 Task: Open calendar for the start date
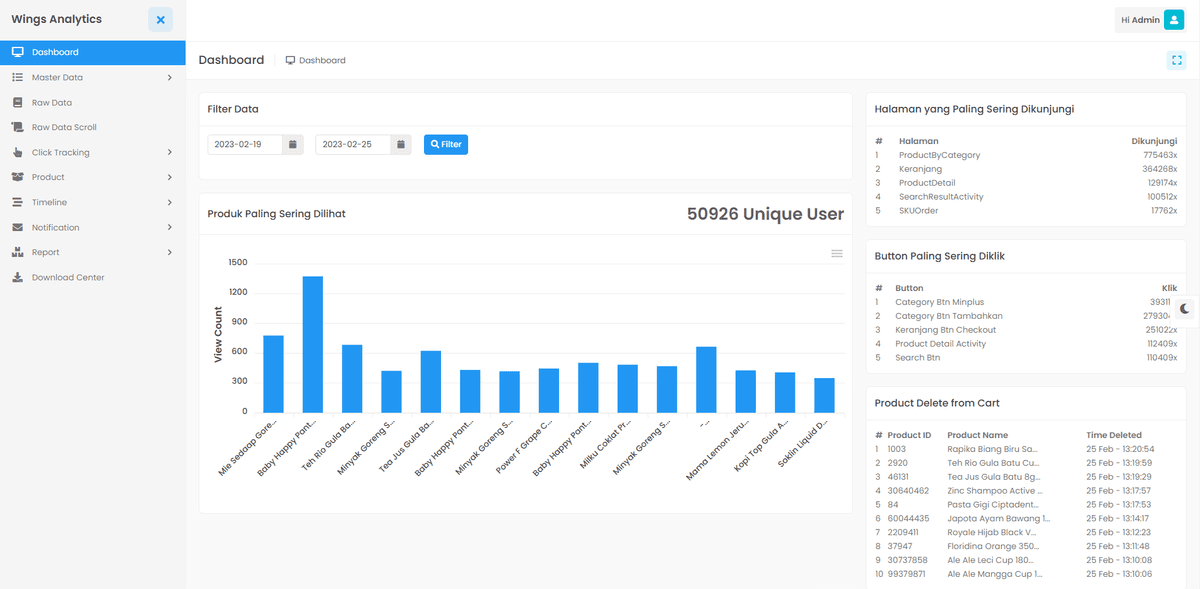coord(293,145)
